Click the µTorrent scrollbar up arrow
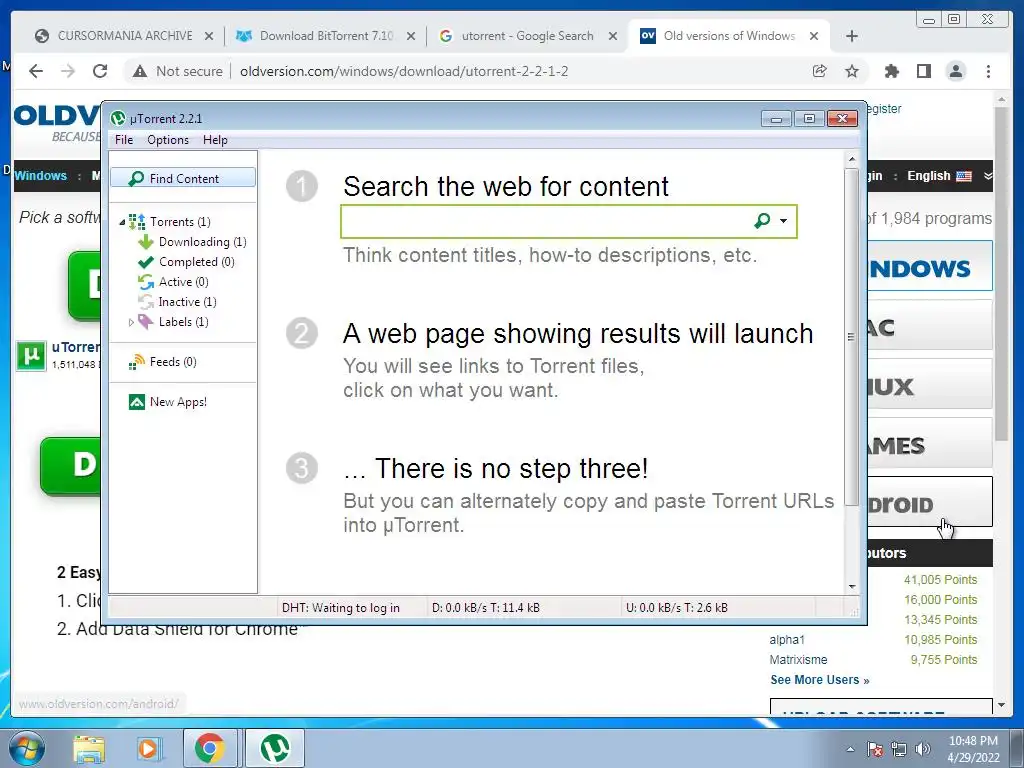The width and height of the screenshot is (1024, 768). pyautogui.click(x=851, y=159)
